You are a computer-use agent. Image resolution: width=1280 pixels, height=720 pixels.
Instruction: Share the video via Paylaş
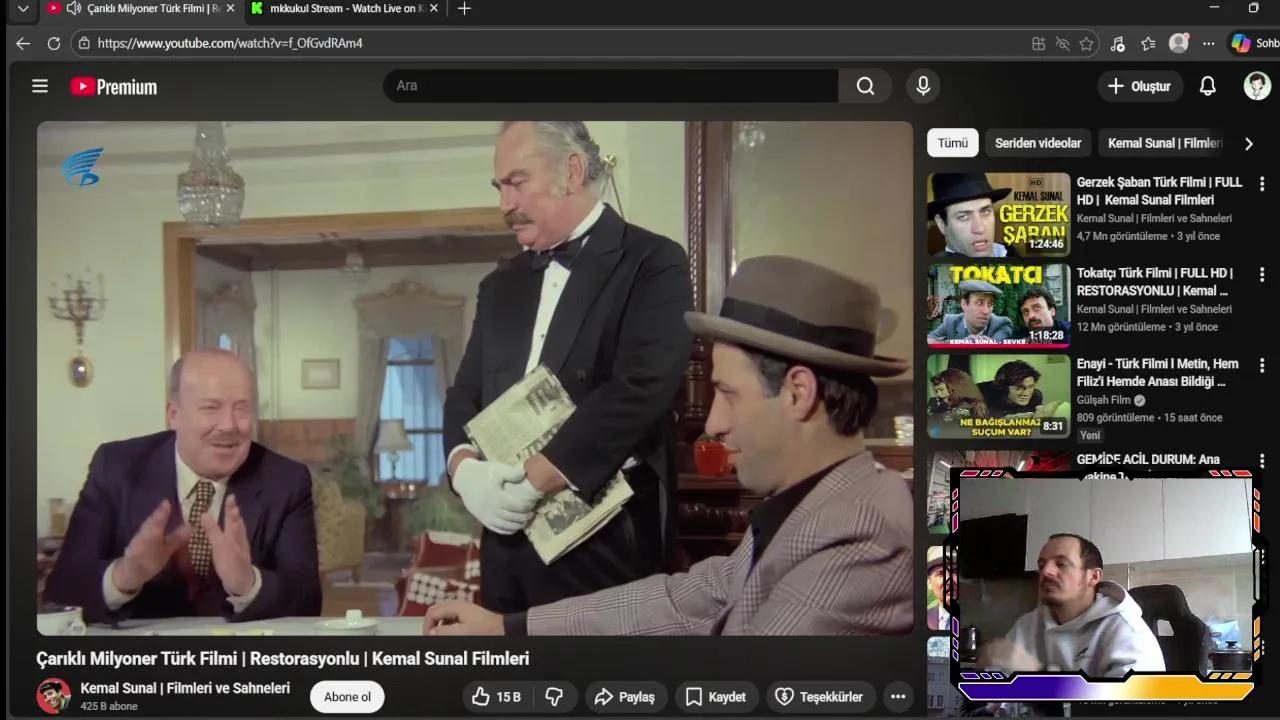point(624,697)
